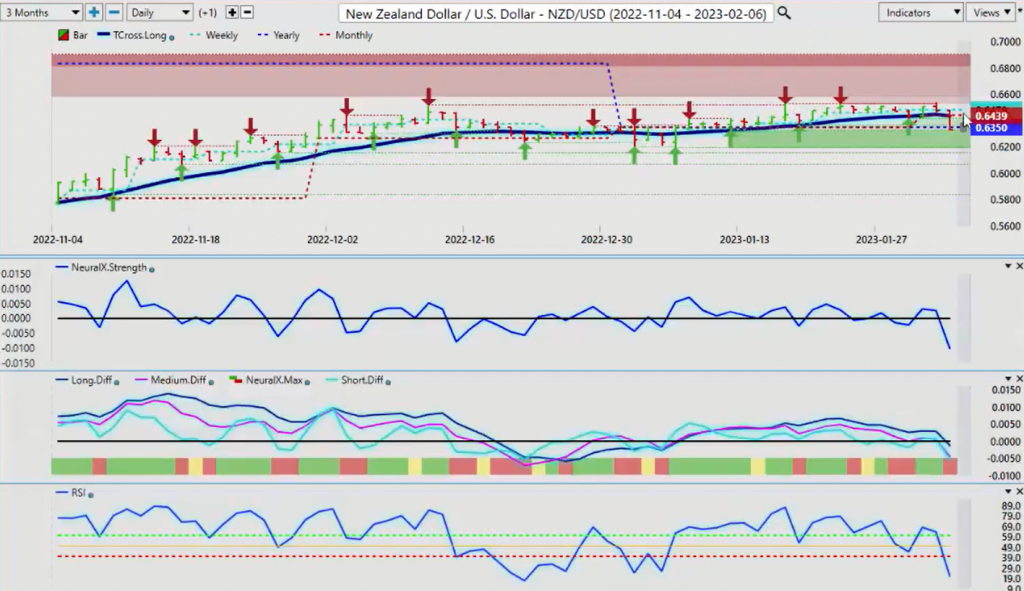1024x591 pixels.
Task: Open the Daily interval dropdown
Action: (159, 12)
